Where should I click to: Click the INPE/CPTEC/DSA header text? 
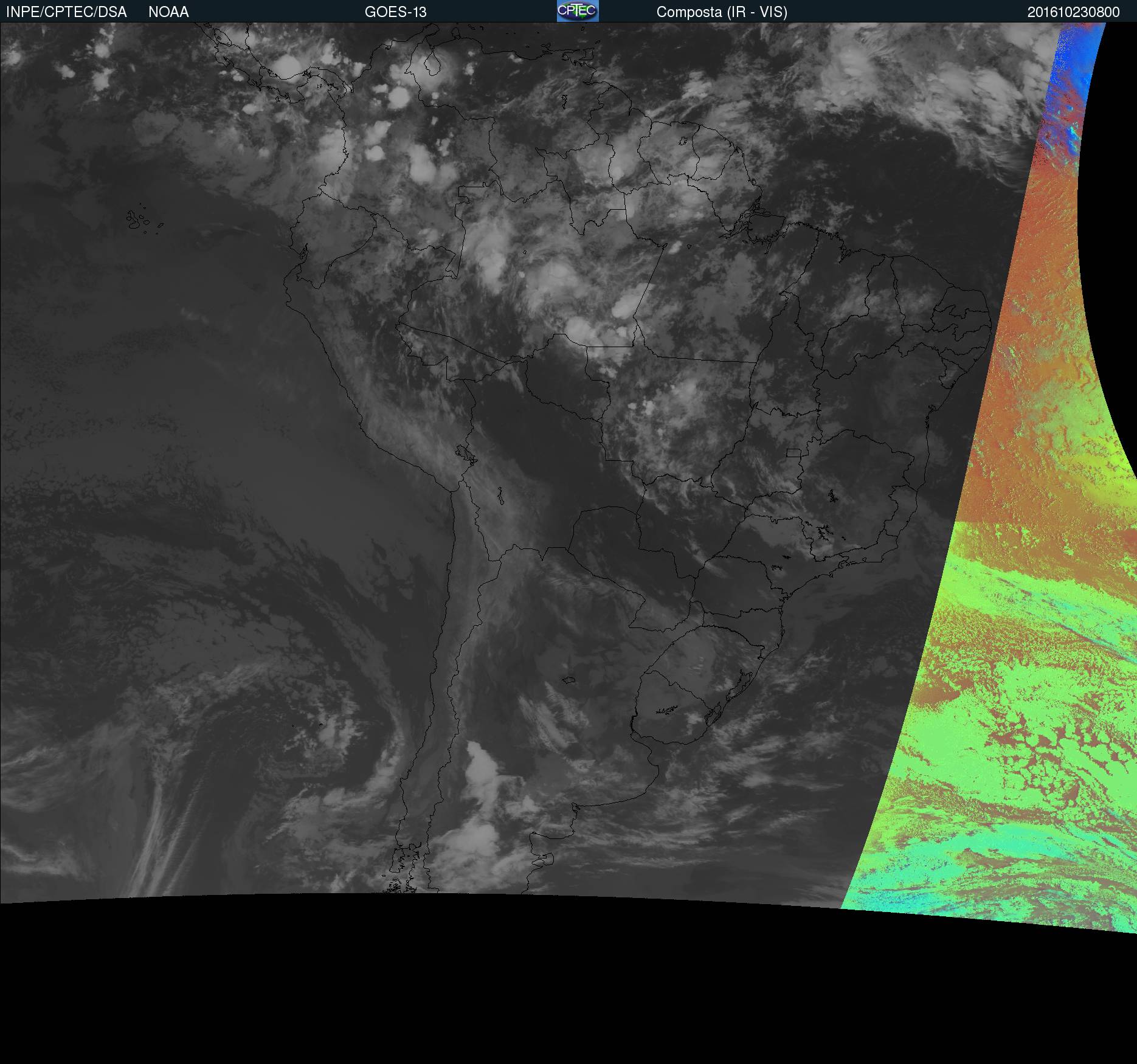[x=66, y=12]
